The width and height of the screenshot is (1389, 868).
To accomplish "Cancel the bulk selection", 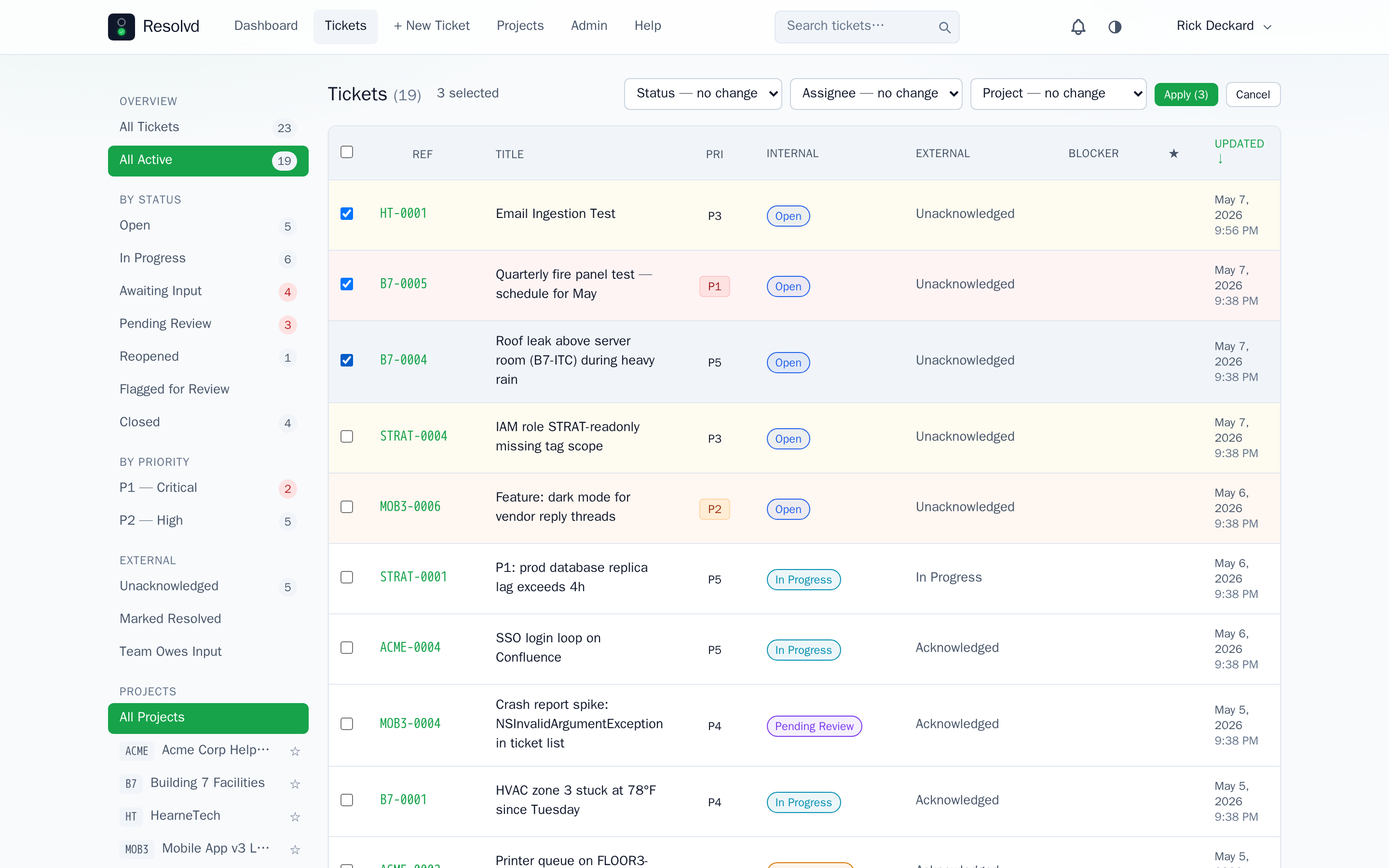I will [1253, 95].
